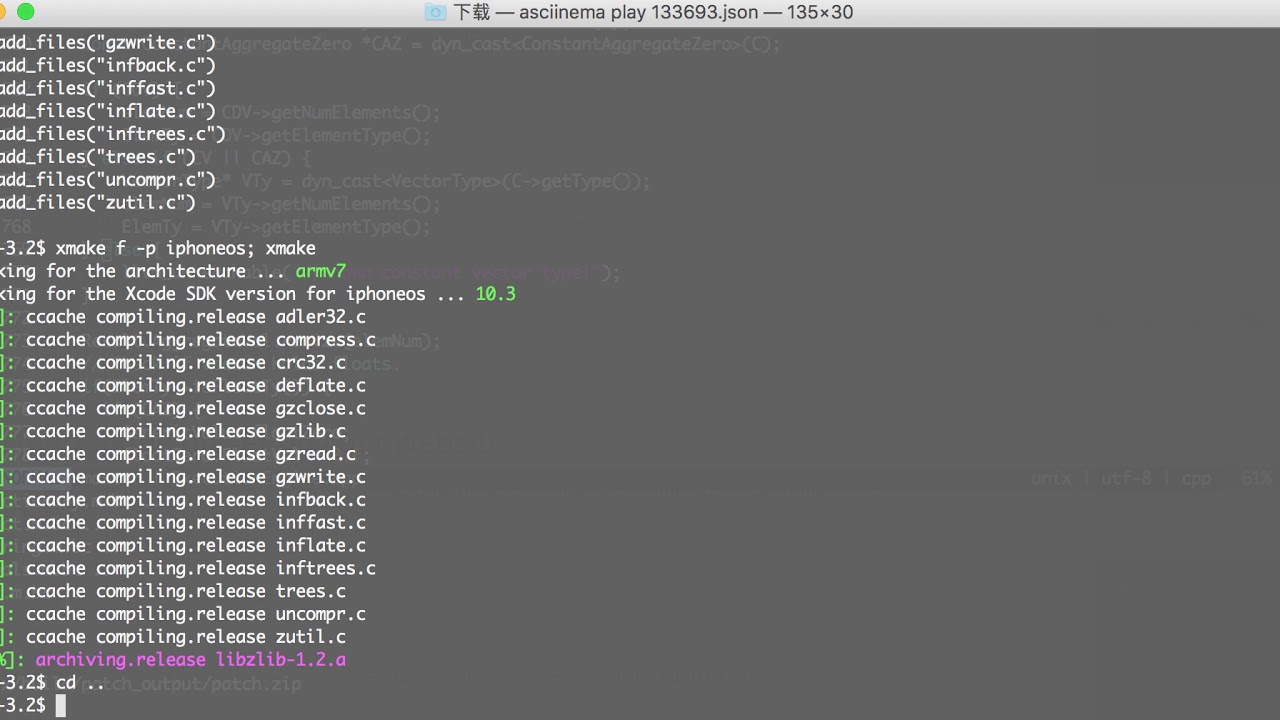This screenshot has height=720, width=1280.
Task: Click the magenta 'archiving.release libzlib-1.2.a' line
Action: click(x=191, y=662)
